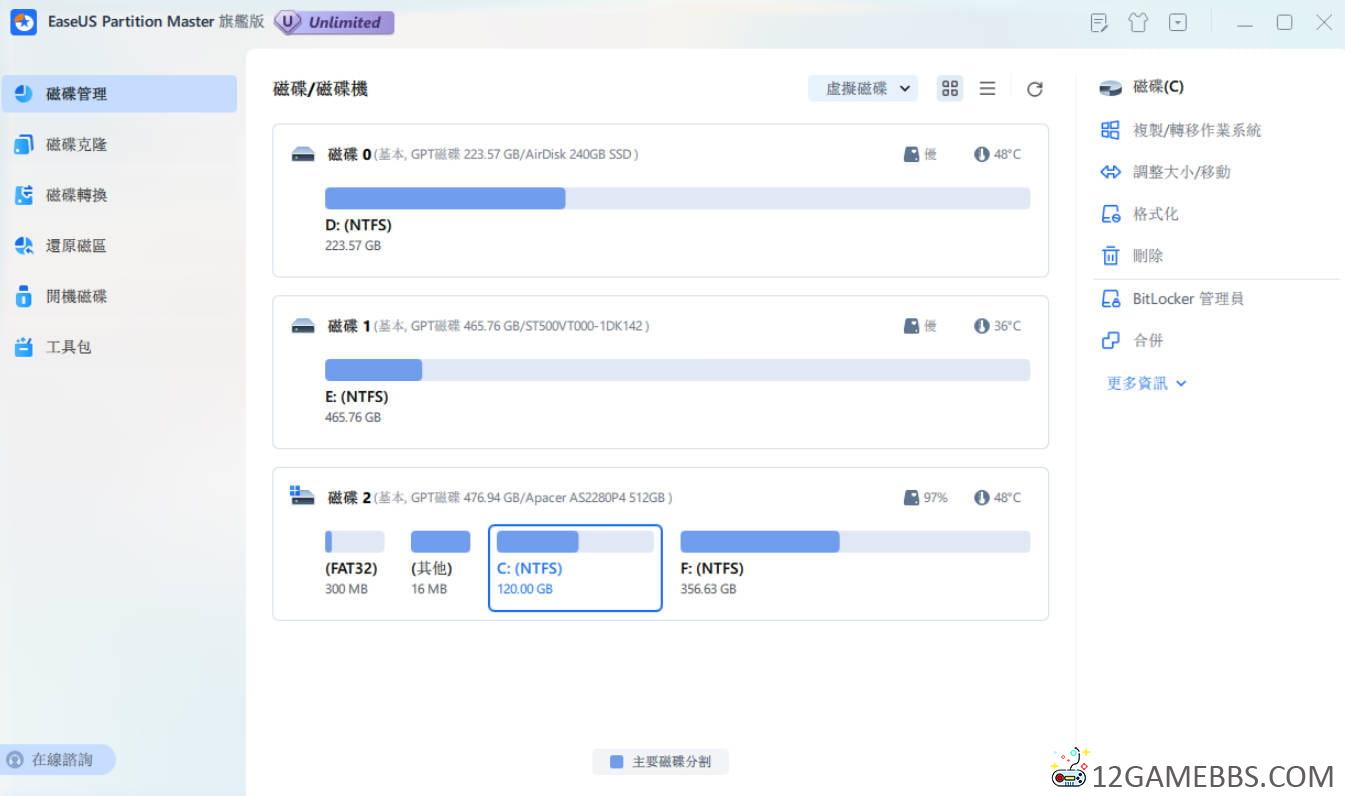The width and height of the screenshot is (1345, 796).
Task: Click 磁碟 1 temperature 36°C indicator
Action: (998, 326)
